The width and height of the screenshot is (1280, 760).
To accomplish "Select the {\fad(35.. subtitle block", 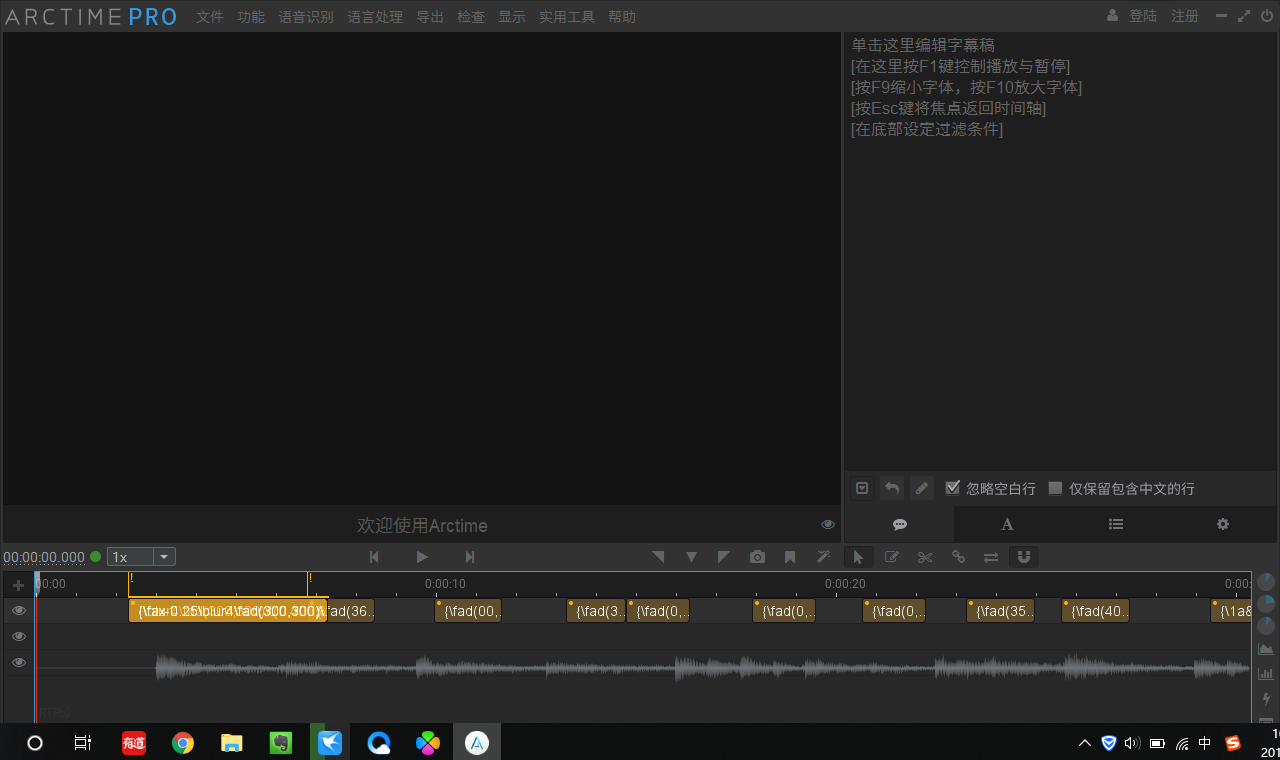I will point(1001,611).
